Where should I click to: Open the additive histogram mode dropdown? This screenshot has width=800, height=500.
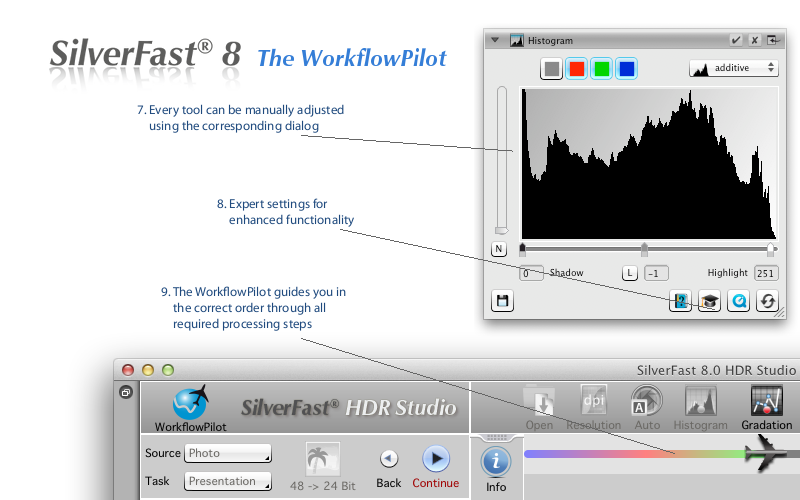click(x=733, y=68)
